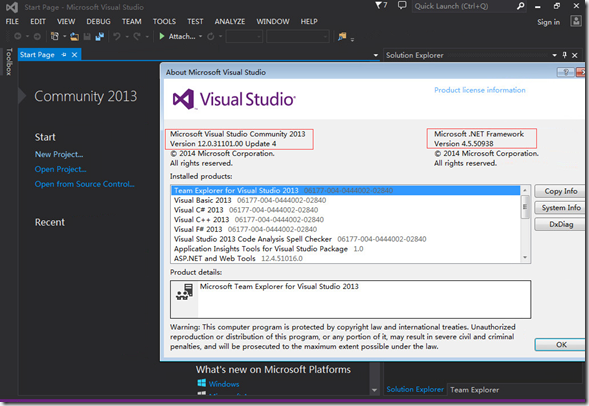This screenshot has width=589, height=406.
Task: Open the Attach debug target dropdown
Action: pos(201,36)
